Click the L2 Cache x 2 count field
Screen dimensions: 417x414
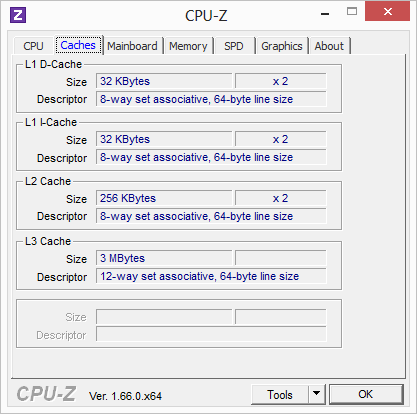281,198
